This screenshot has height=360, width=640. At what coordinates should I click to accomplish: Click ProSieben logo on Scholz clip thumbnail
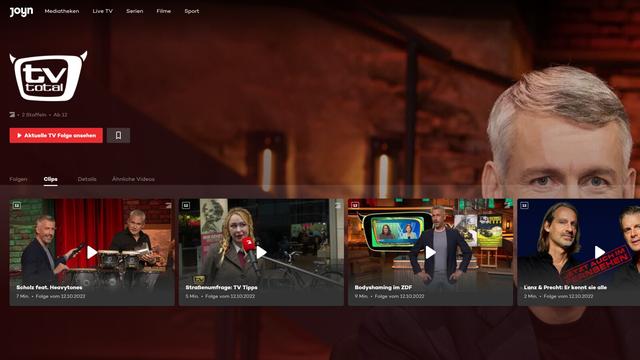[169, 205]
